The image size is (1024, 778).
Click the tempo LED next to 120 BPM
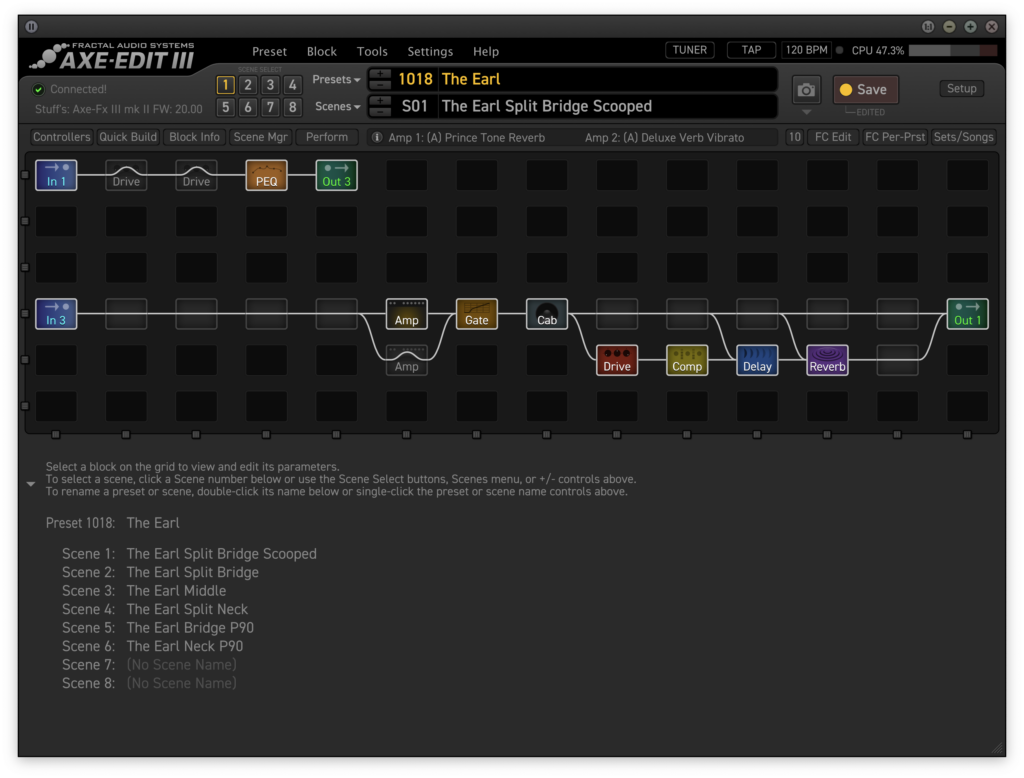coord(840,50)
